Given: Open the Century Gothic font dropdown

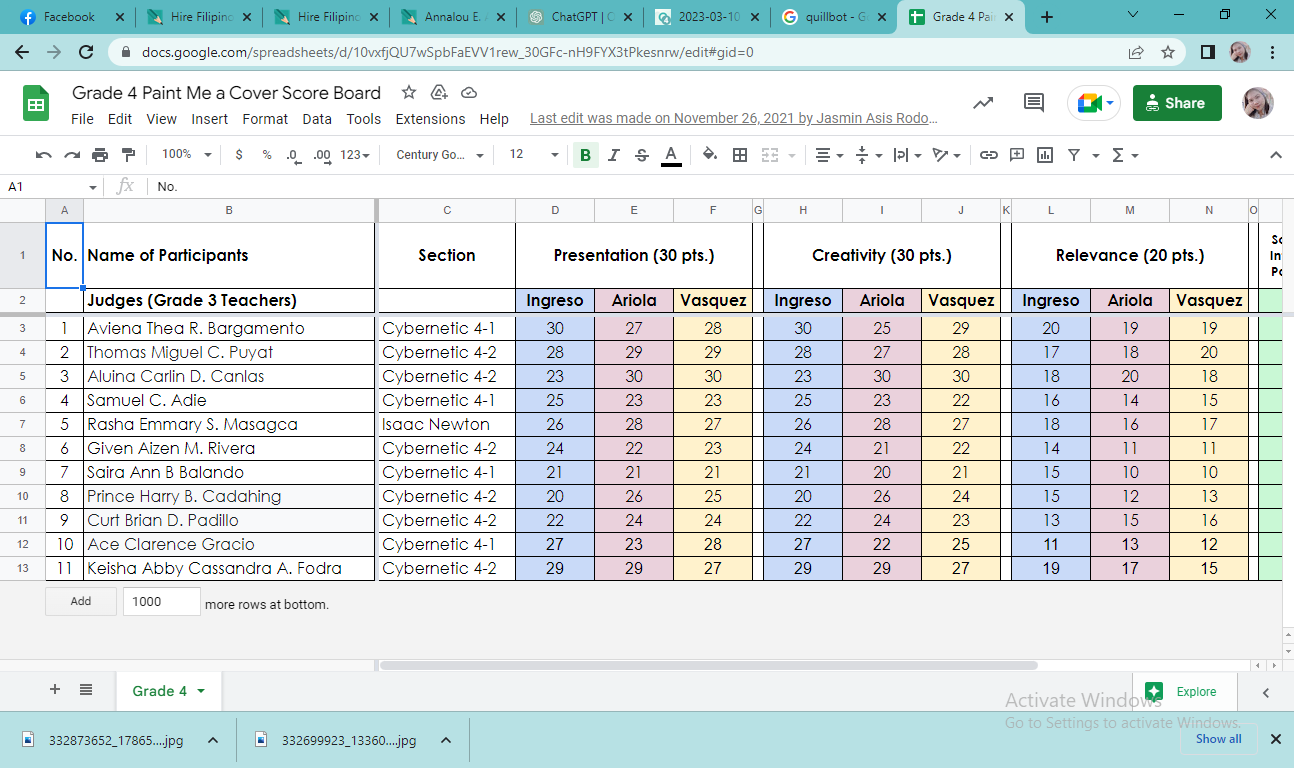Looking at the screenshot, I should click(x=439, y=155).
